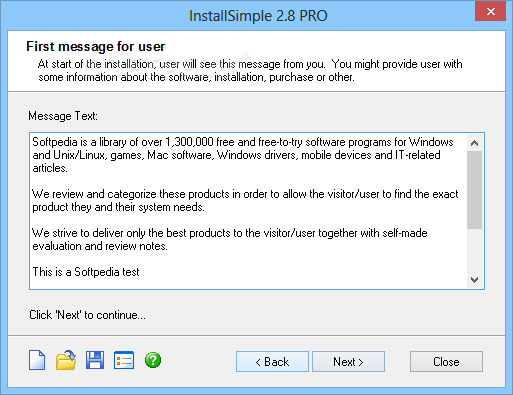Go to the previous step with Back
Viewport: 513px width, 395px height.
coord(272,361)
